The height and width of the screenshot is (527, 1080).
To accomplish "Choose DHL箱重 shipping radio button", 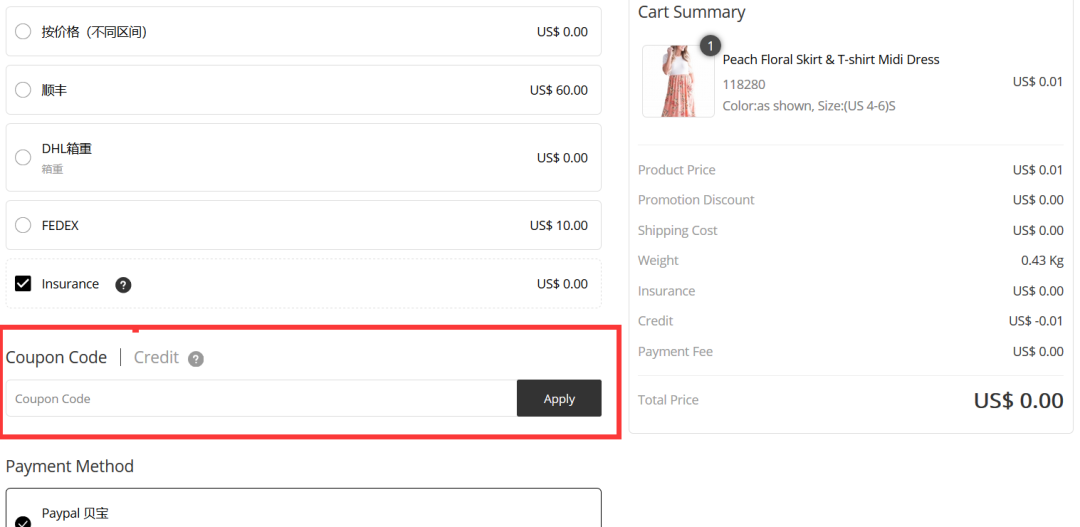I will [23, 158].
